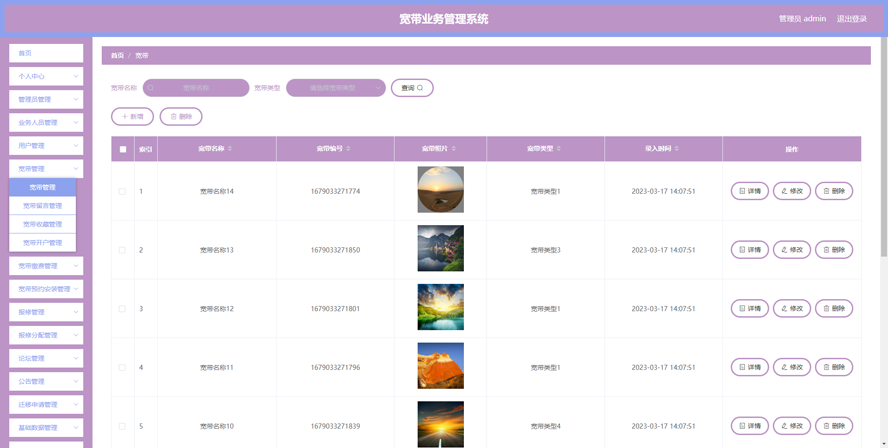Check the box for row 宽带名称10
Viewport: 888px width, 448px height.
pyautogui.click(x=122, y=426)
